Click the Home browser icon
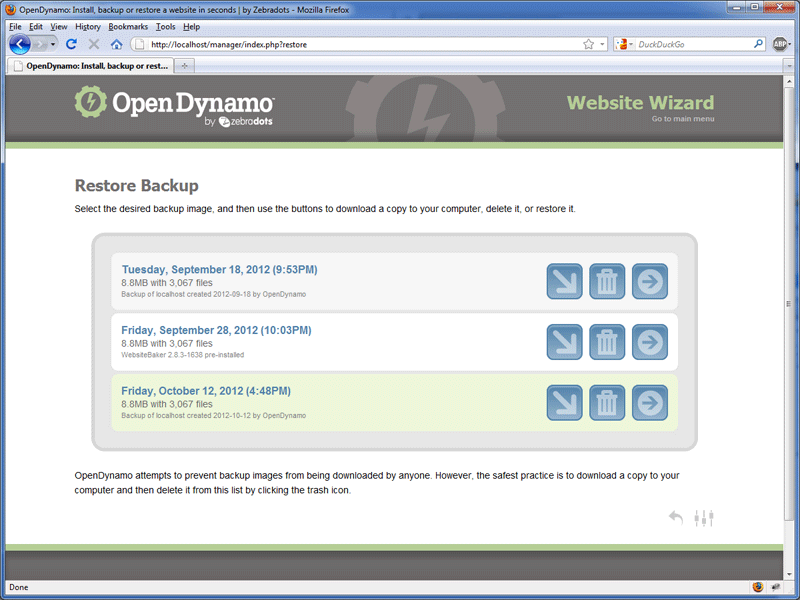 (114, 44)
